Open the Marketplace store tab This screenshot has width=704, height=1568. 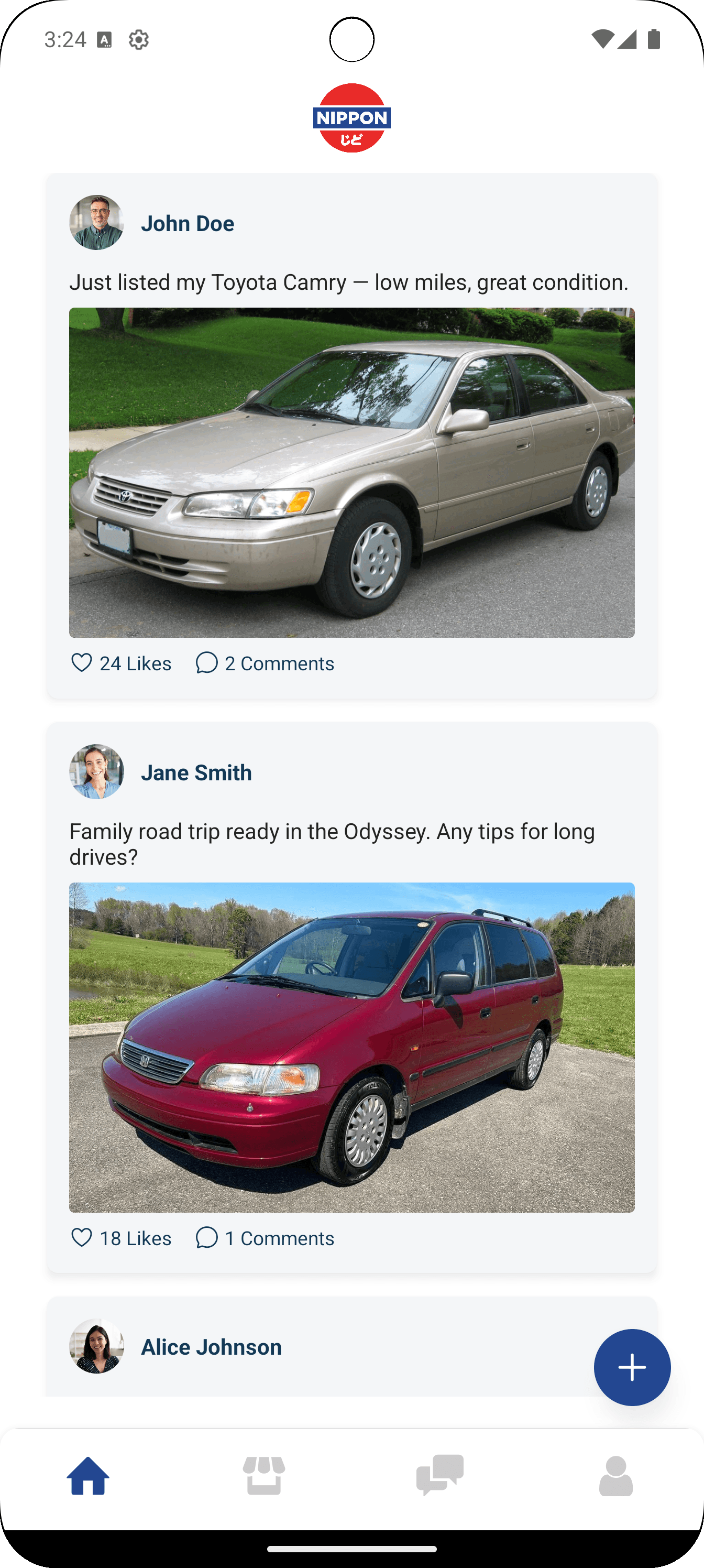[x=264, y=1475]
